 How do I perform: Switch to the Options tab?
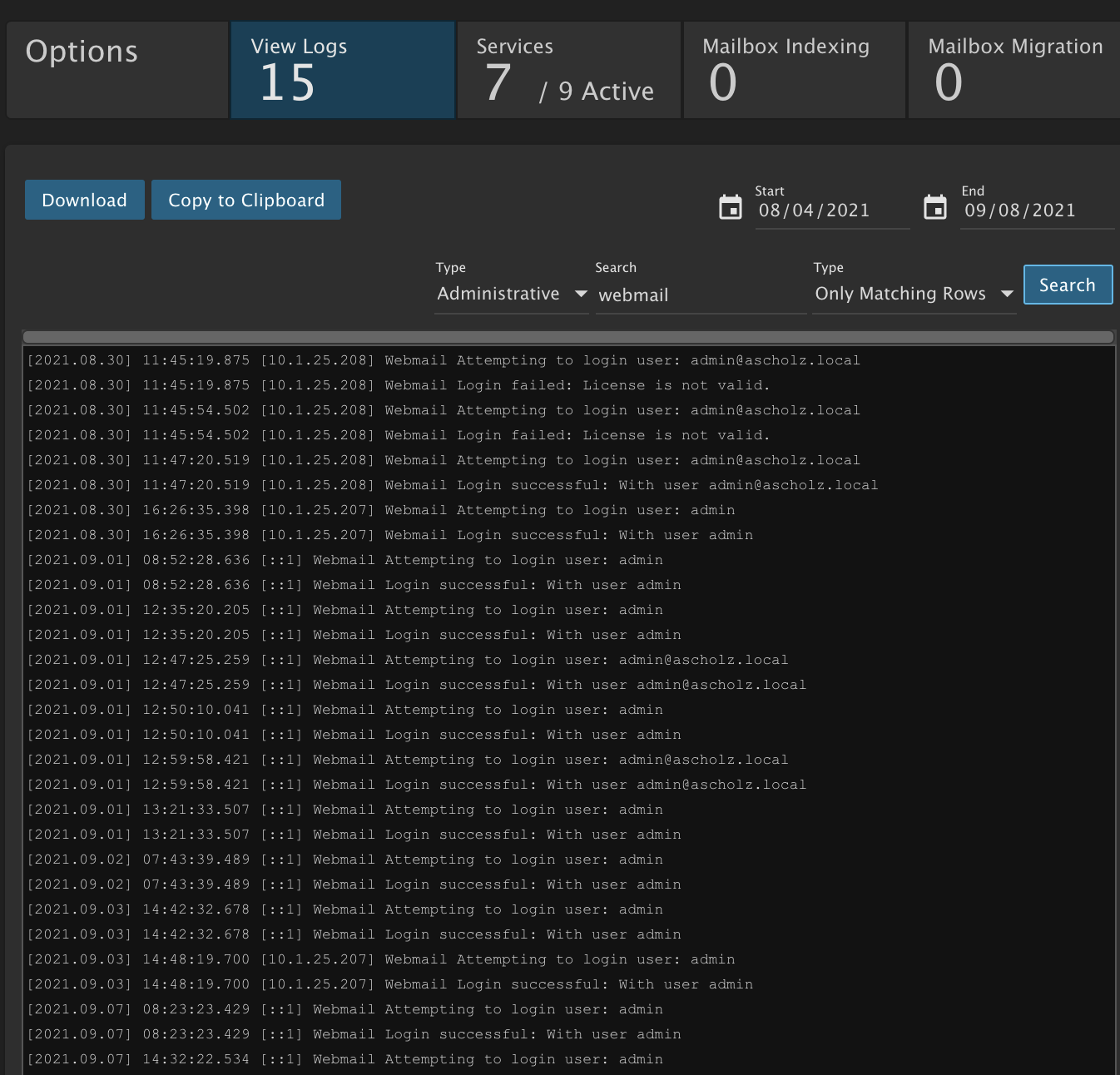click(x=117, y=70)
